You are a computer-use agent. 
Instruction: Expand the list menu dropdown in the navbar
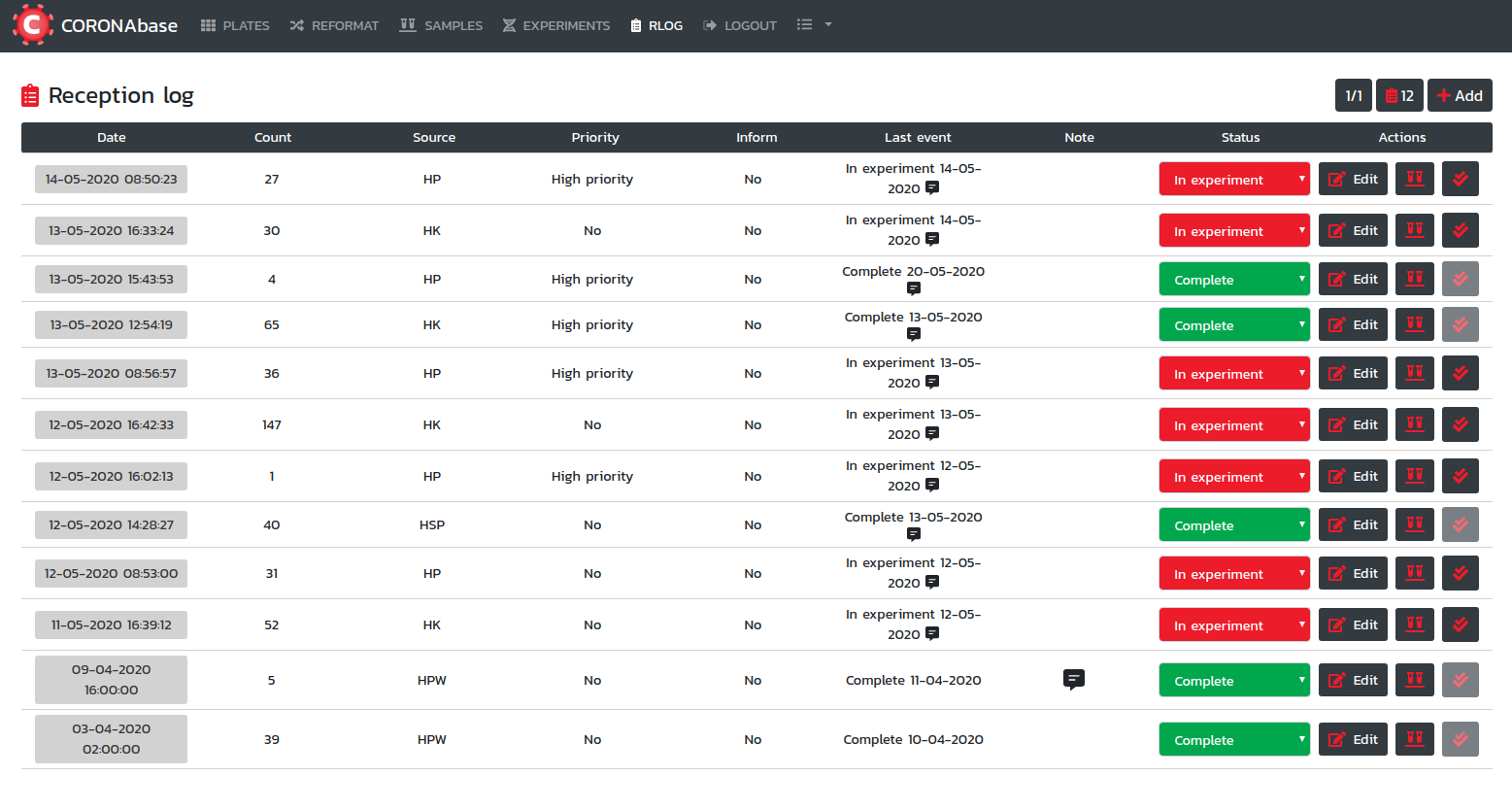pos(814,25)
